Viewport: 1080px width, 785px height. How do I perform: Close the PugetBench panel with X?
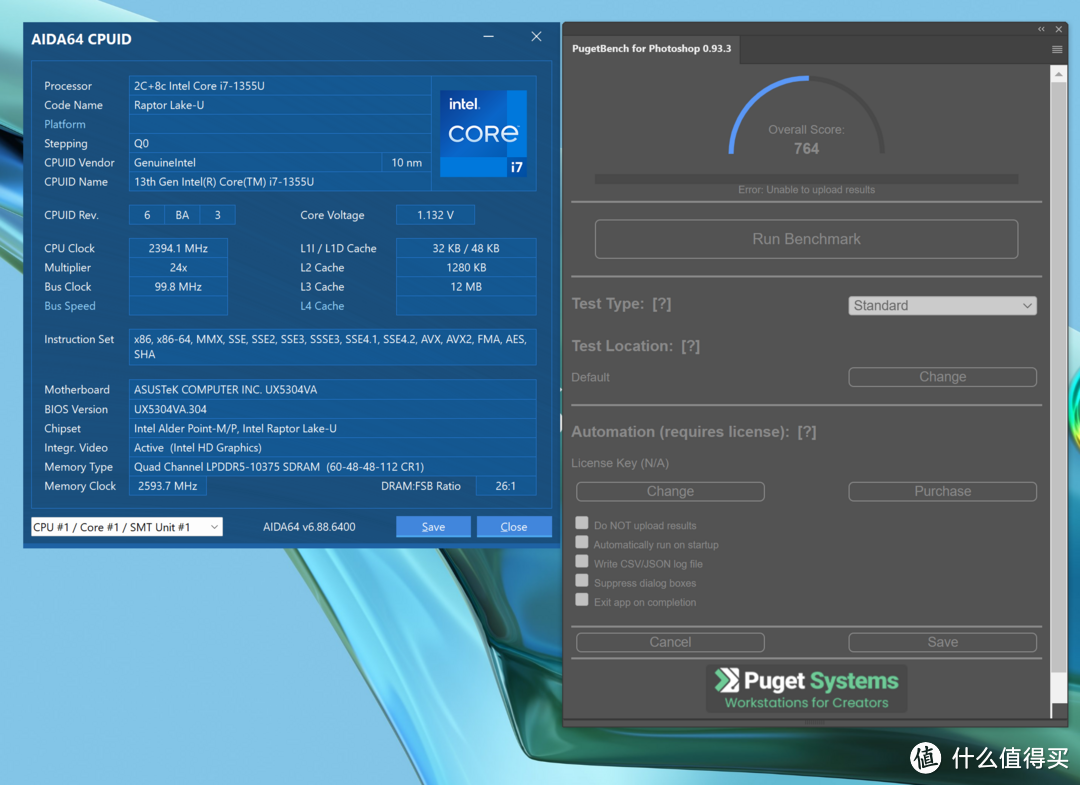pos(1059,29)
